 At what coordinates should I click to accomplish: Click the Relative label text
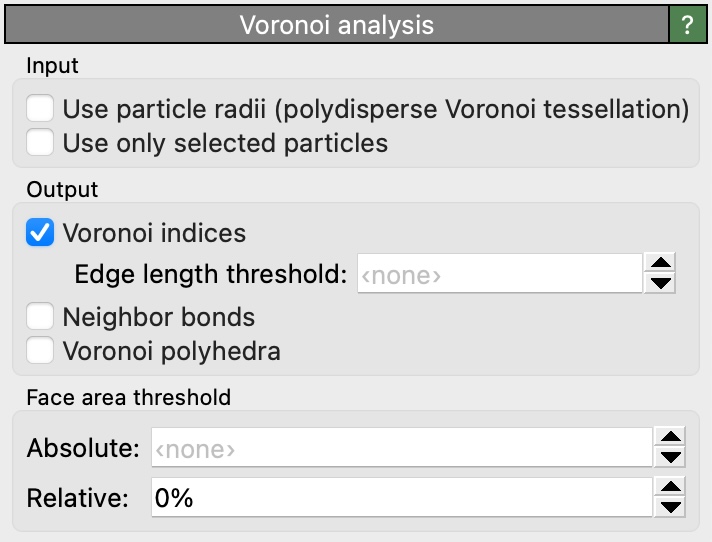tap(77, 498)
